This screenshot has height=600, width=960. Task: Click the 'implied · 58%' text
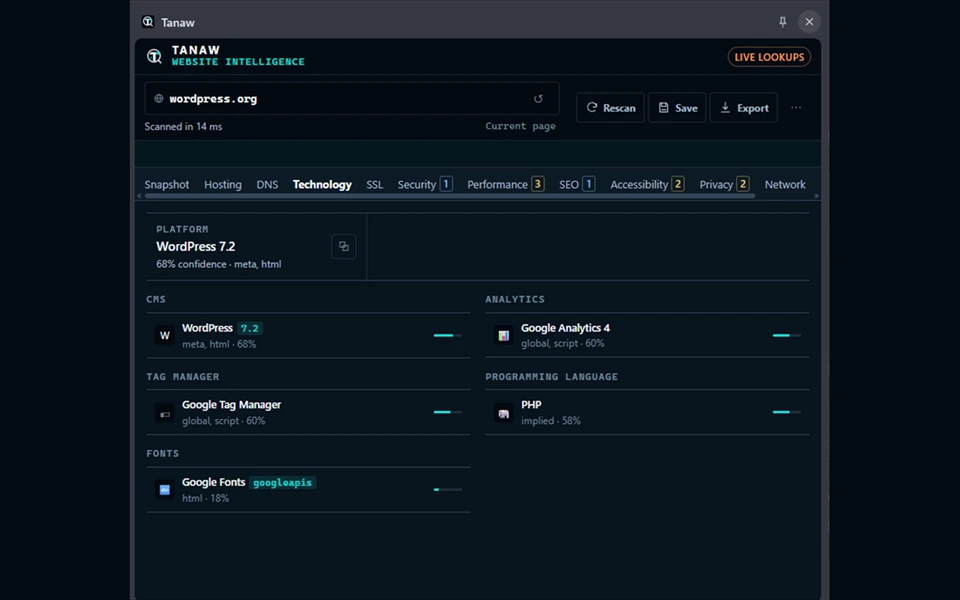point(550,421)
